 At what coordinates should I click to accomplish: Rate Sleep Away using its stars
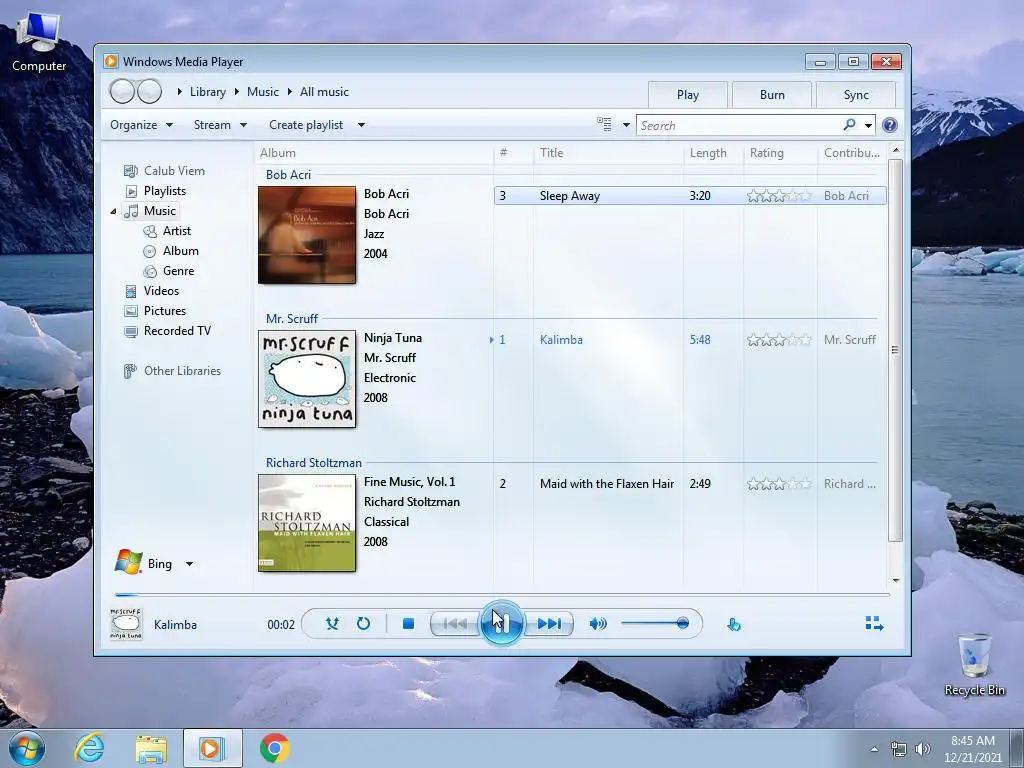point(779,196)
